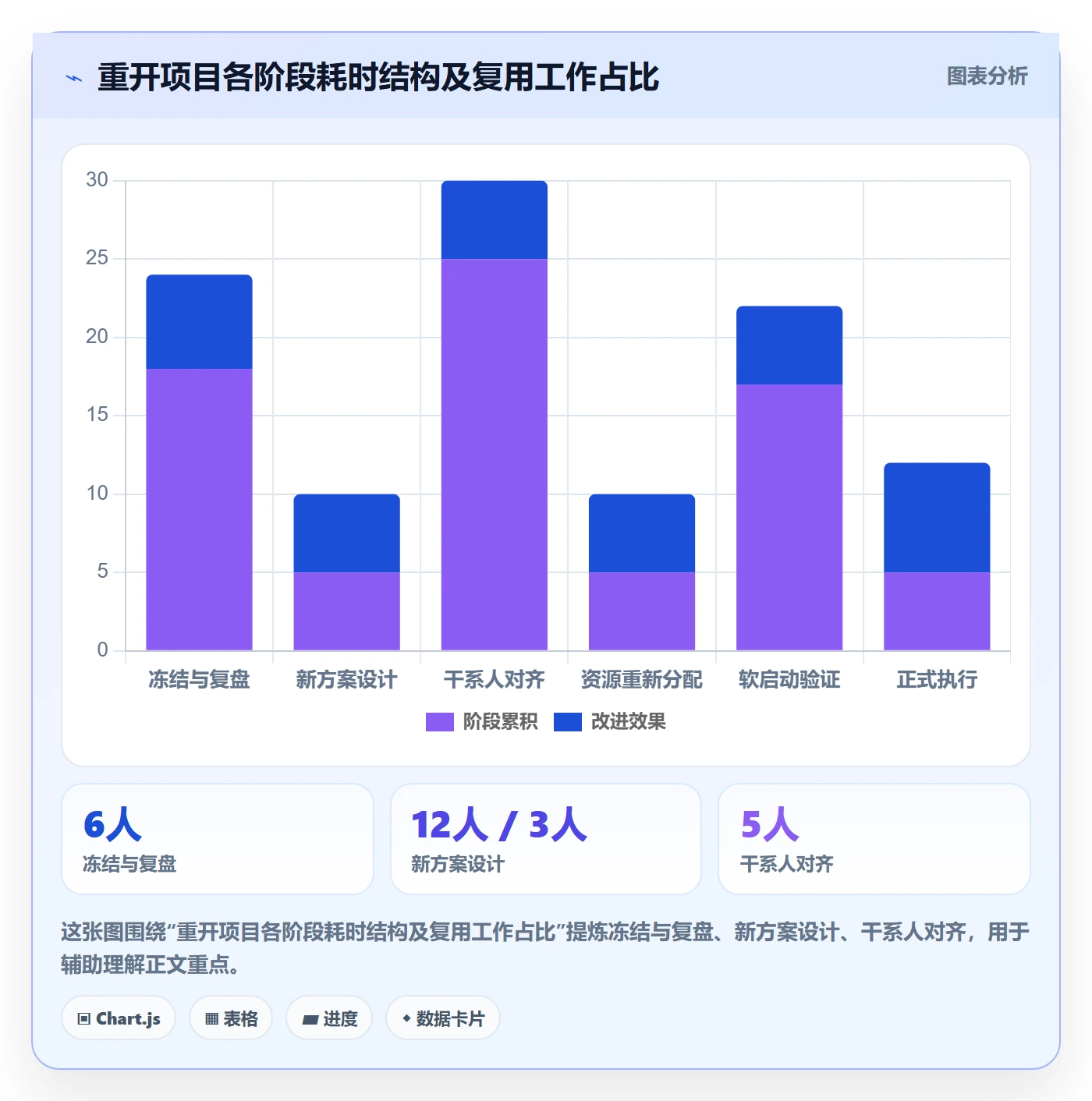The height and width of the screenshot is (1101, 1092).
Task: Select the 表格 tag chip
Action: (x=231, y=1018)
